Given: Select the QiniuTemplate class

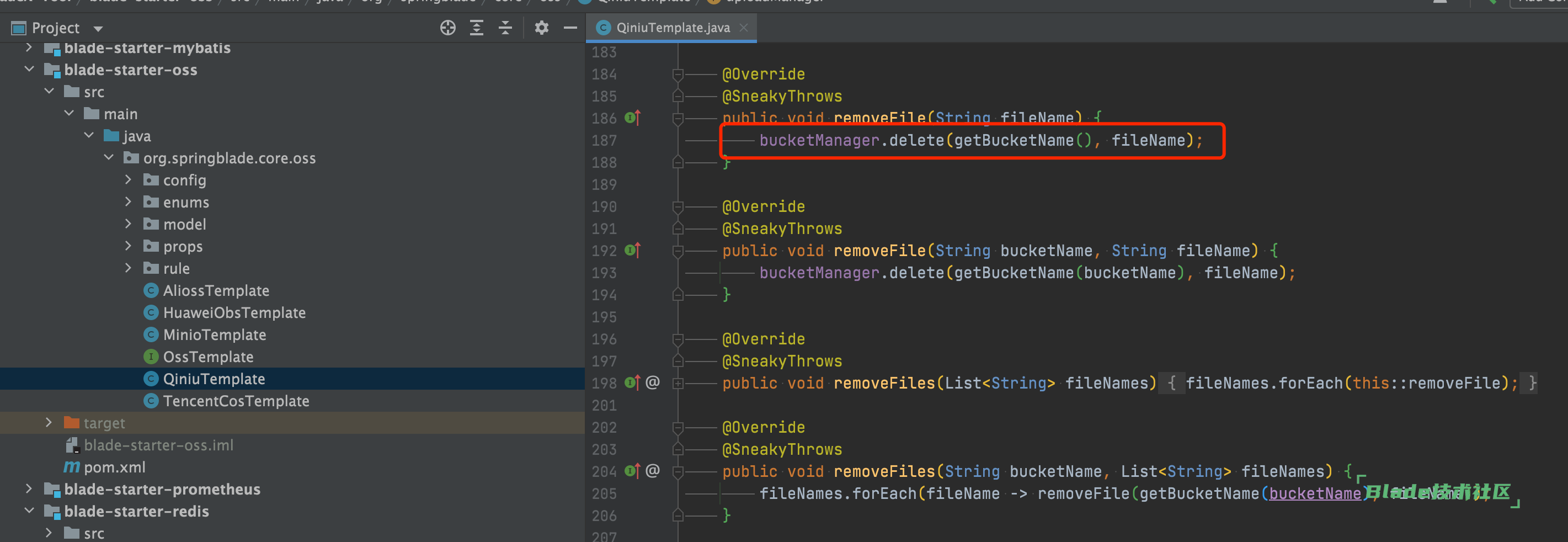Looking at the screenshot, I should pos(214,379).
